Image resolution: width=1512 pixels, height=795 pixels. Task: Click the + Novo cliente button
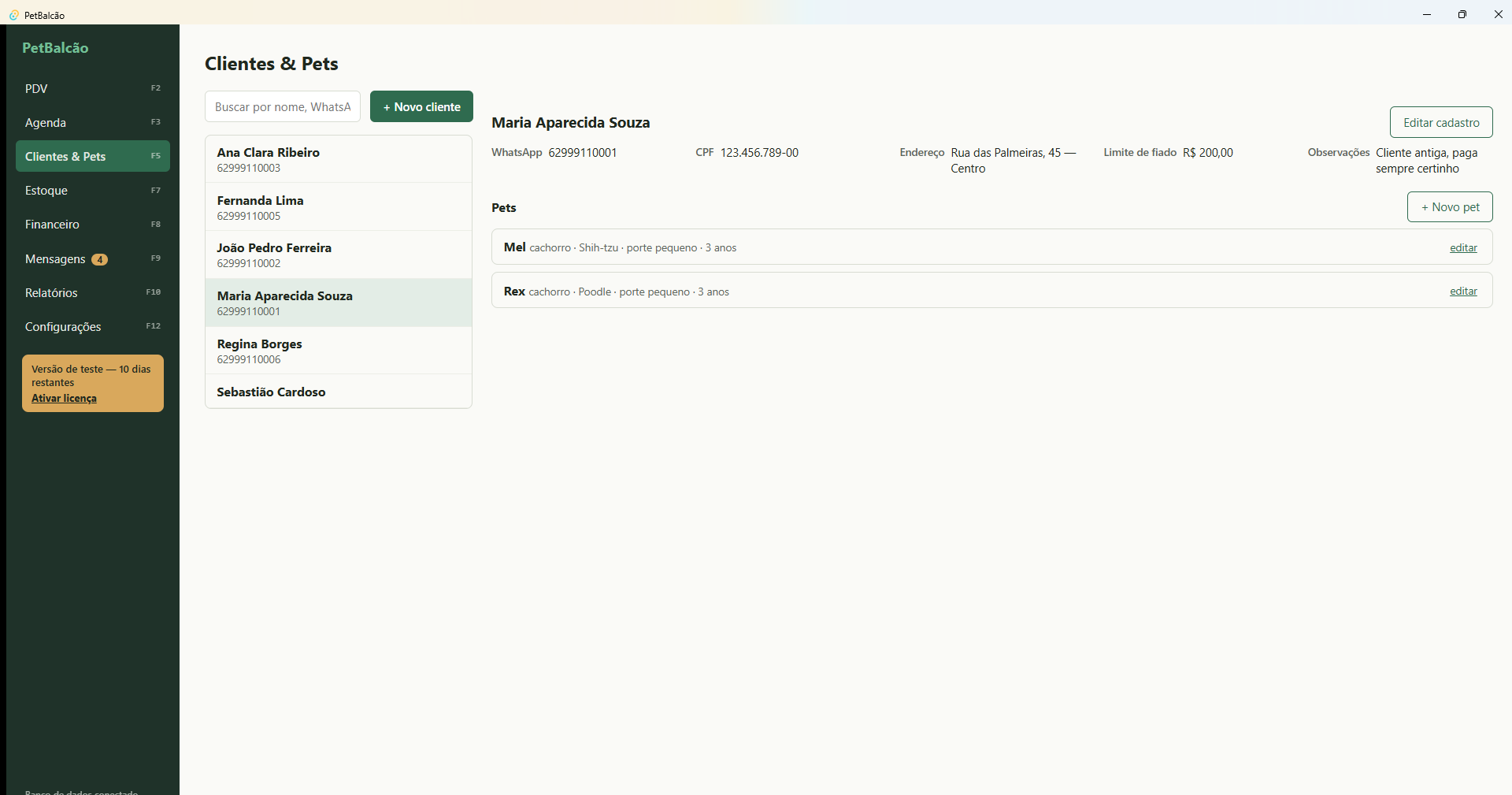coord(421,106)
